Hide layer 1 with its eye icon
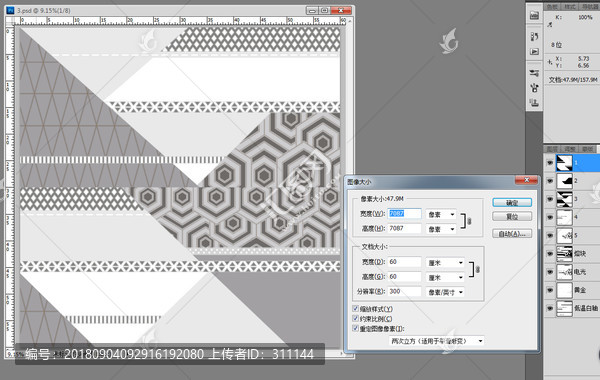Viewport: 600px width, 380px height. [550, 163]
